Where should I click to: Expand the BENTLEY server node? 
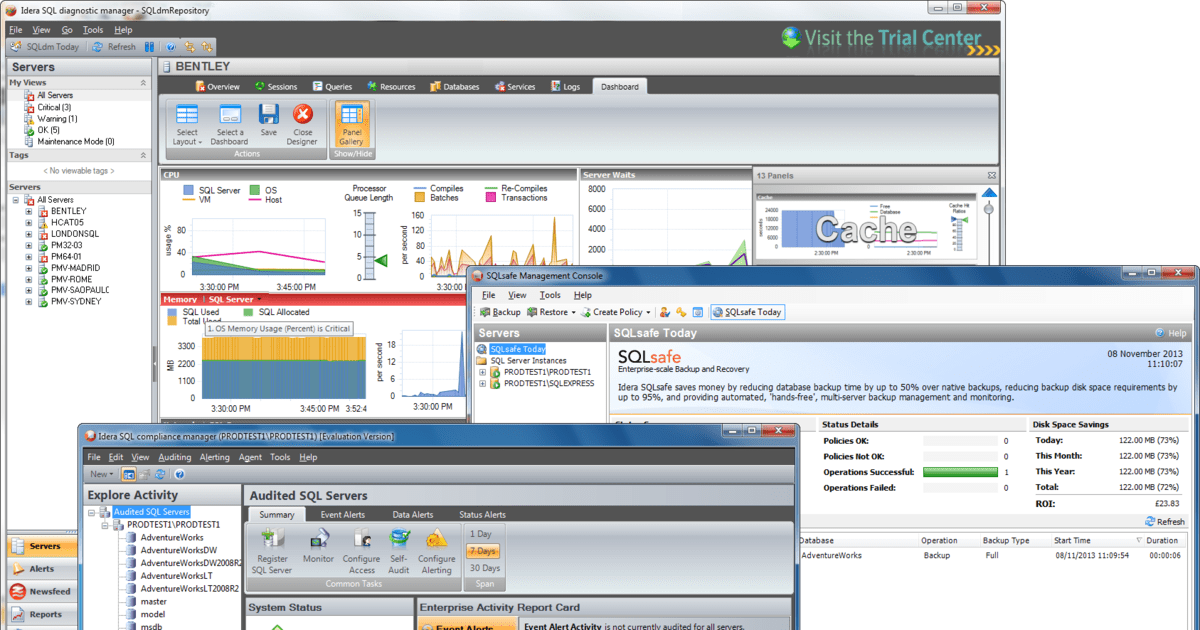30,211
